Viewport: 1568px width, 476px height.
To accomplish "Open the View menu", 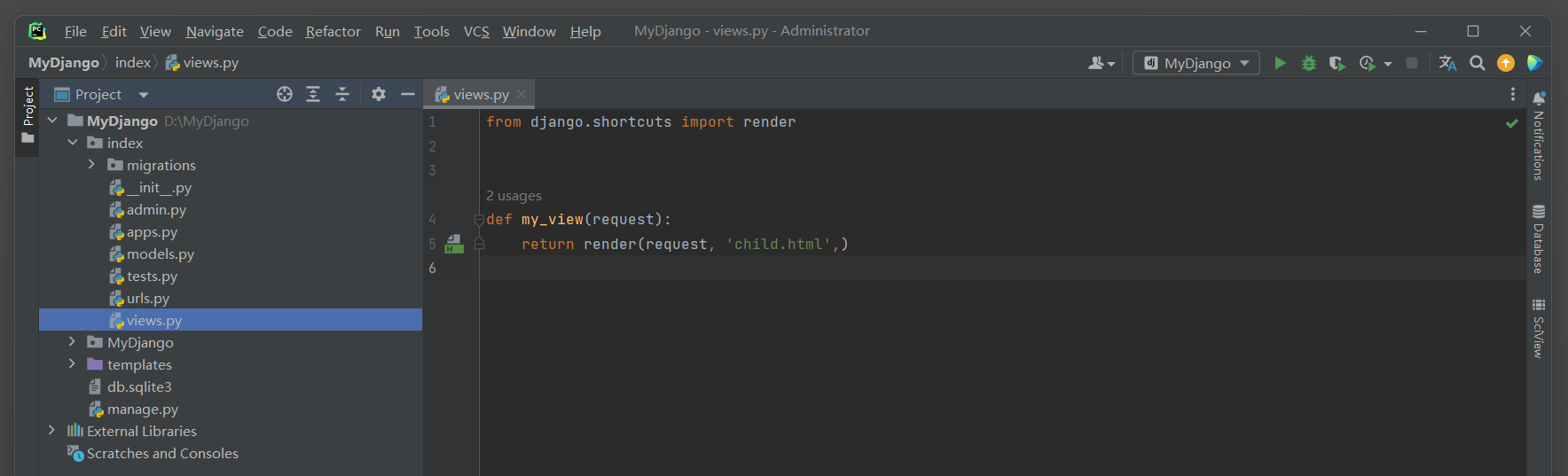I will (155, 31).
